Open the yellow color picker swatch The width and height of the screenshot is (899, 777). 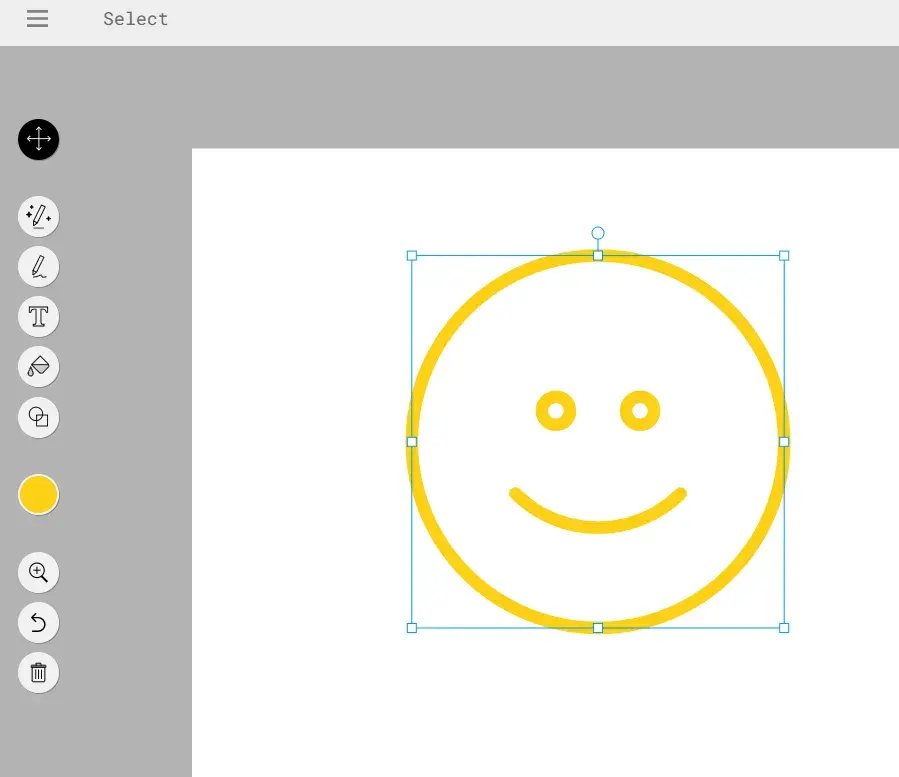point(38,494)
